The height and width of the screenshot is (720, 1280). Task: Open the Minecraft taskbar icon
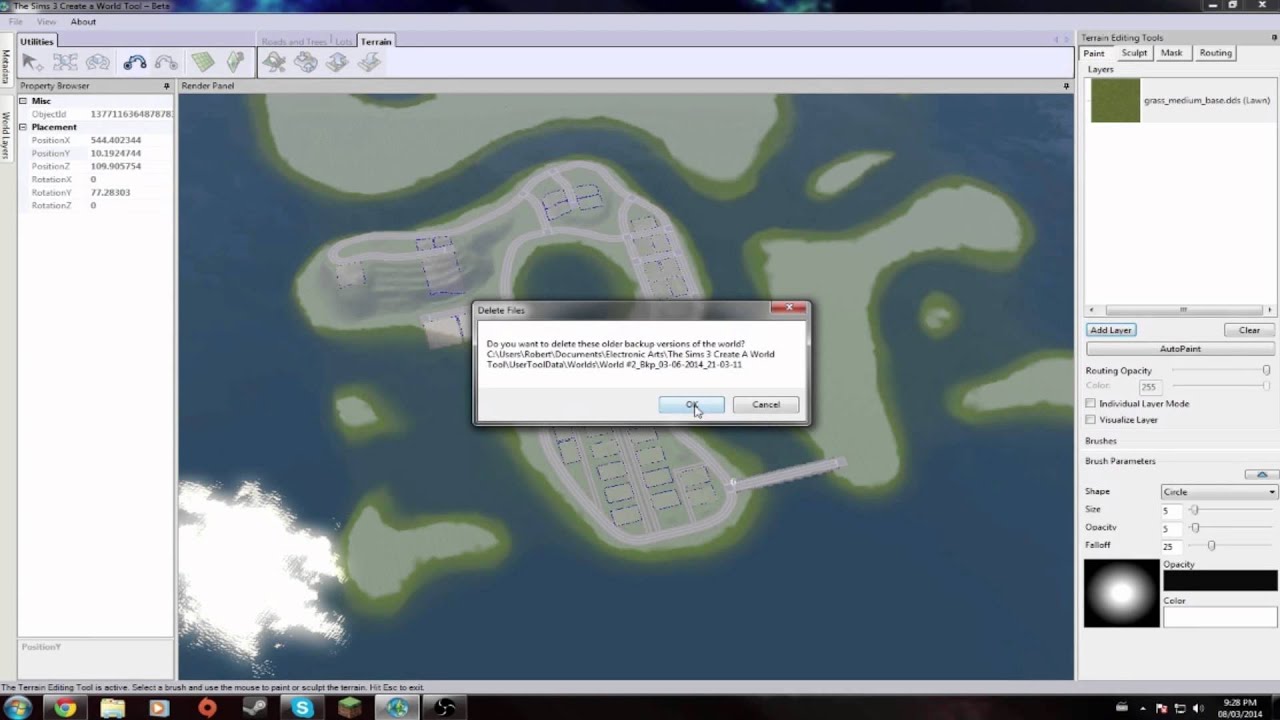pyautogui.click(x=350, y=708)
